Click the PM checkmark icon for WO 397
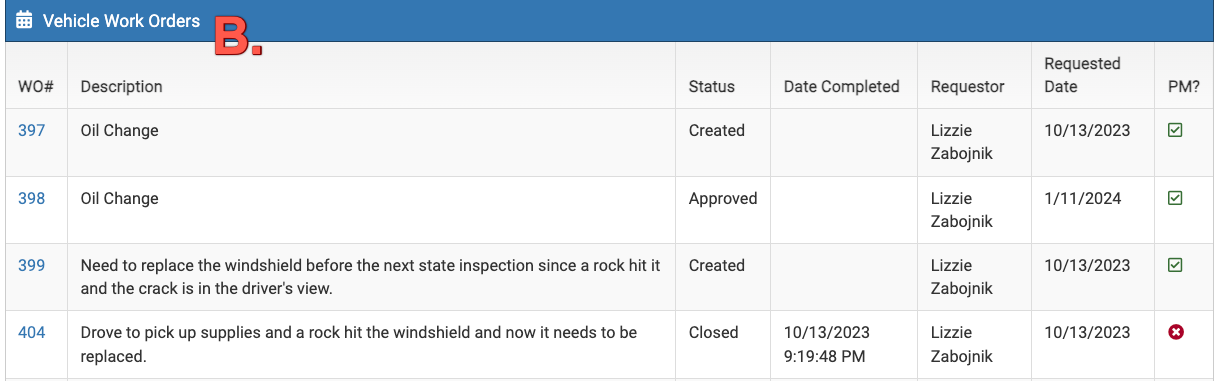The image size is (1218, 381). coord(1176,130)
